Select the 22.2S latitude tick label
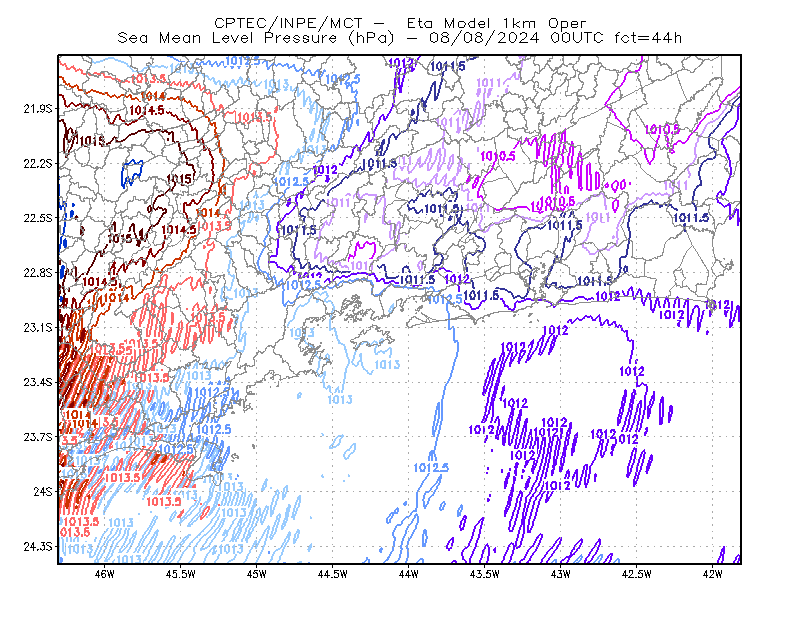The image size is (800, 618). point(37,163)
